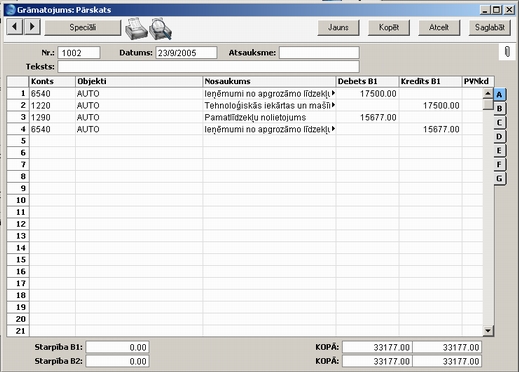Screen dimensions: 519x372
Task: Go to next record arrow
Action: pyautogui.click(x=32, y=26)
